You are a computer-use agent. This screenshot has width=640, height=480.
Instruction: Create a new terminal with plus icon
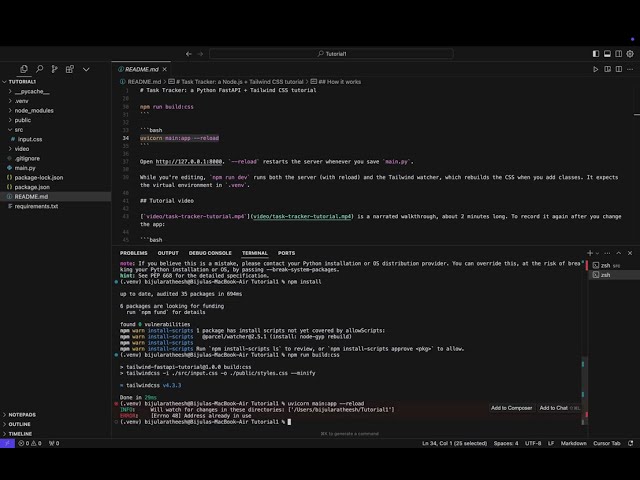pos(590,253)
